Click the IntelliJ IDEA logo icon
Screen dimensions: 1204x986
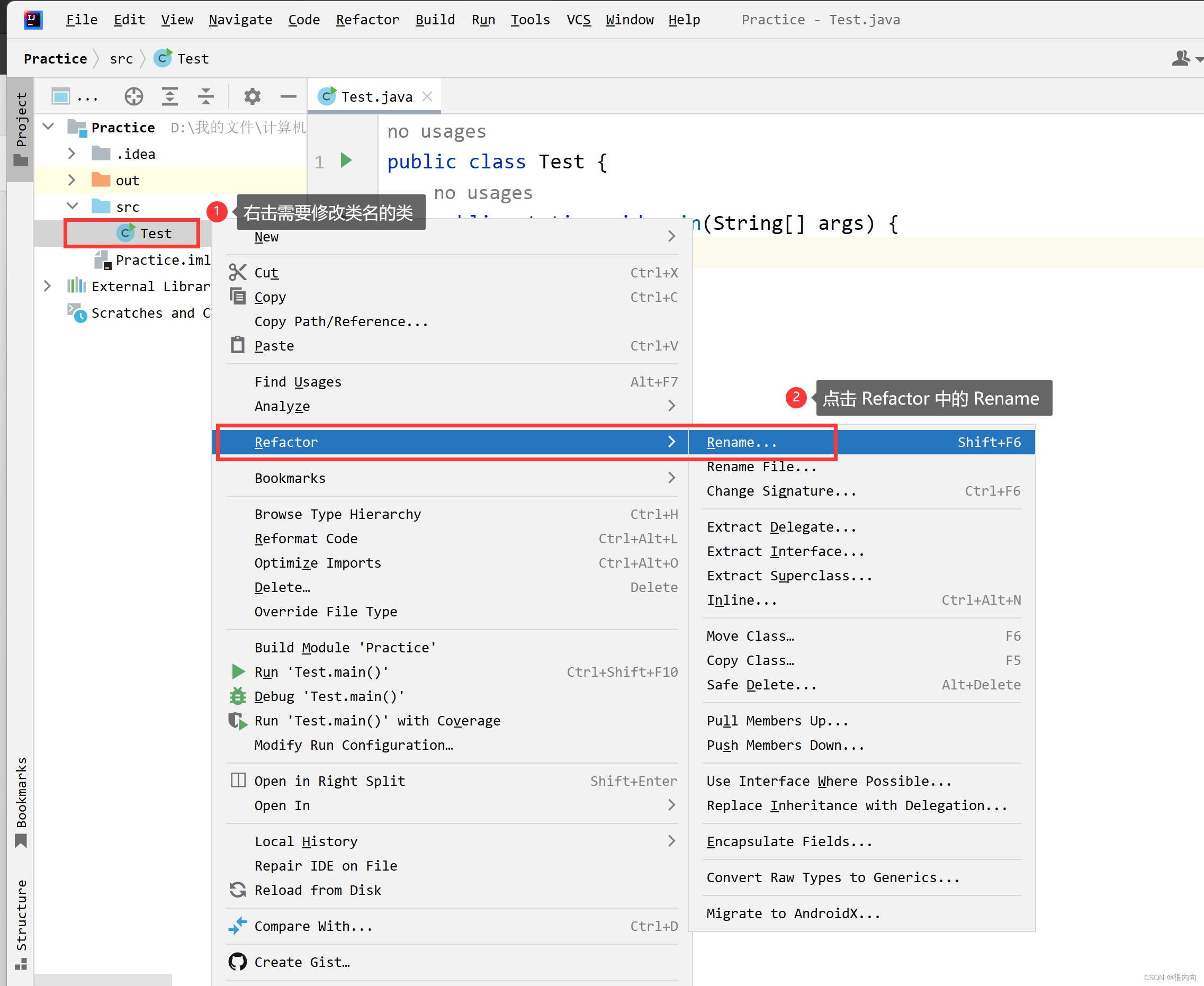point(33,20)
